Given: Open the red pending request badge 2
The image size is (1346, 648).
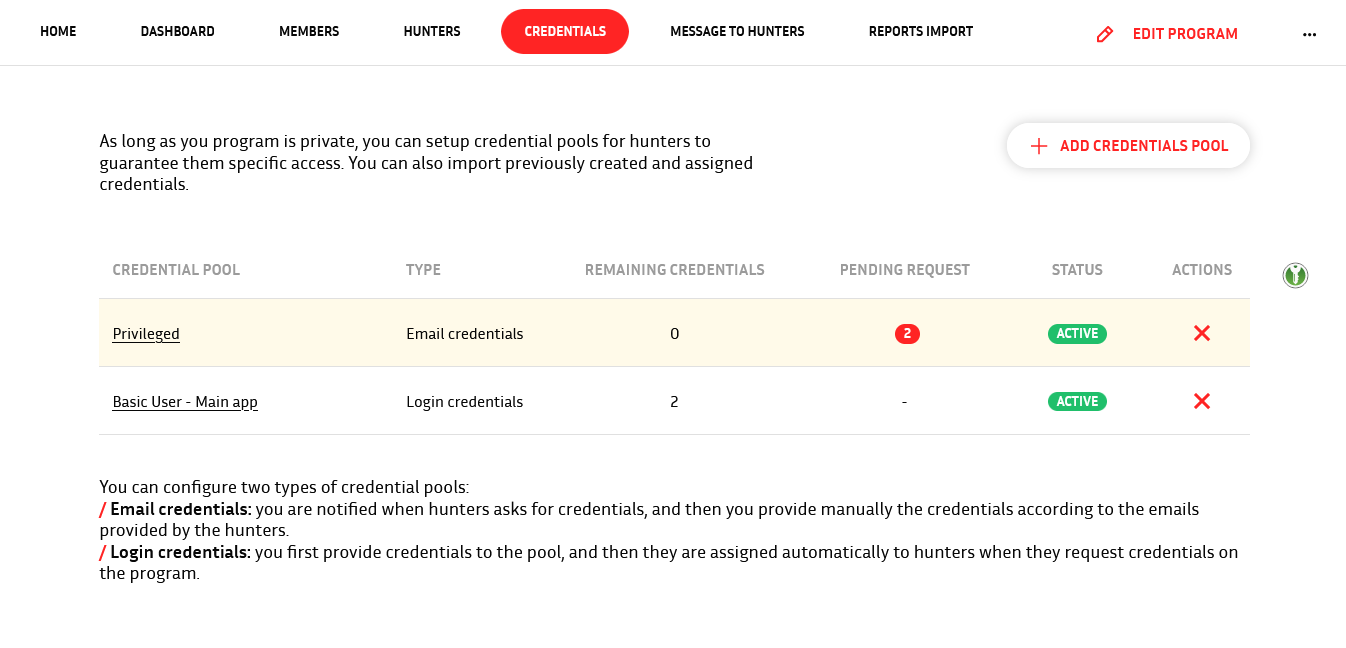Looking at the screenshot, I should coord(907,334).
